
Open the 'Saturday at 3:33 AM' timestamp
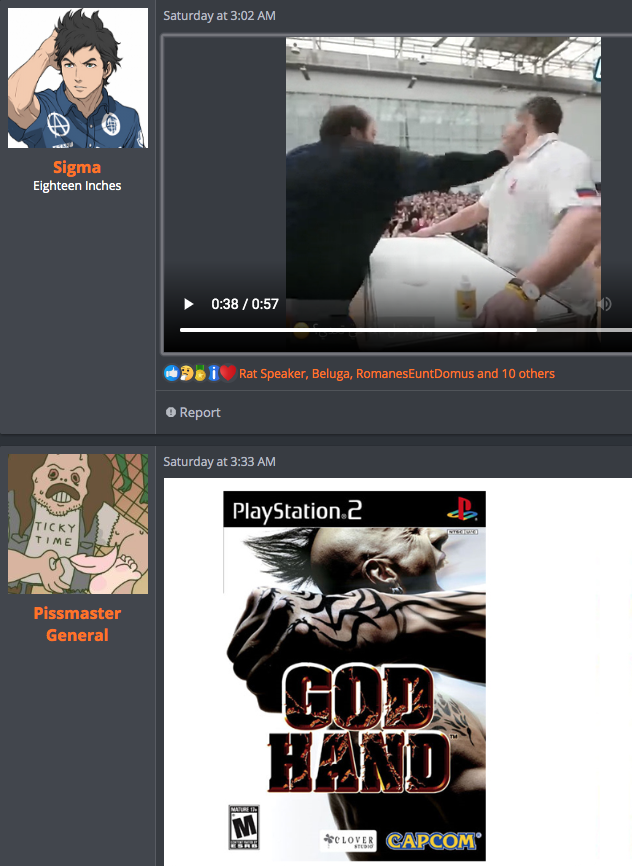pyautogui.click(x=219, y=461)
